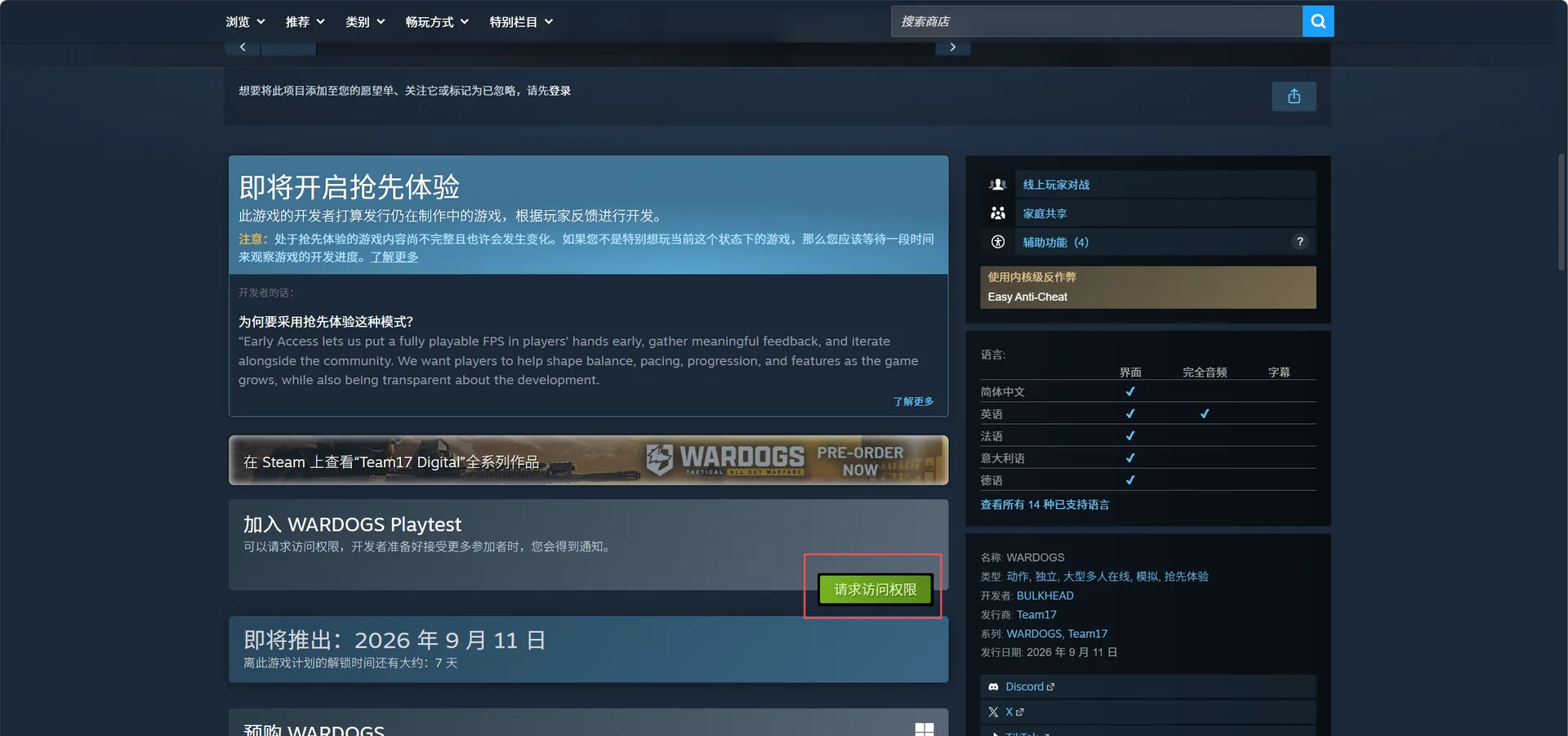1568x736 pixels.
Task: Click the family sharing icon
Action: pos(997,213)
